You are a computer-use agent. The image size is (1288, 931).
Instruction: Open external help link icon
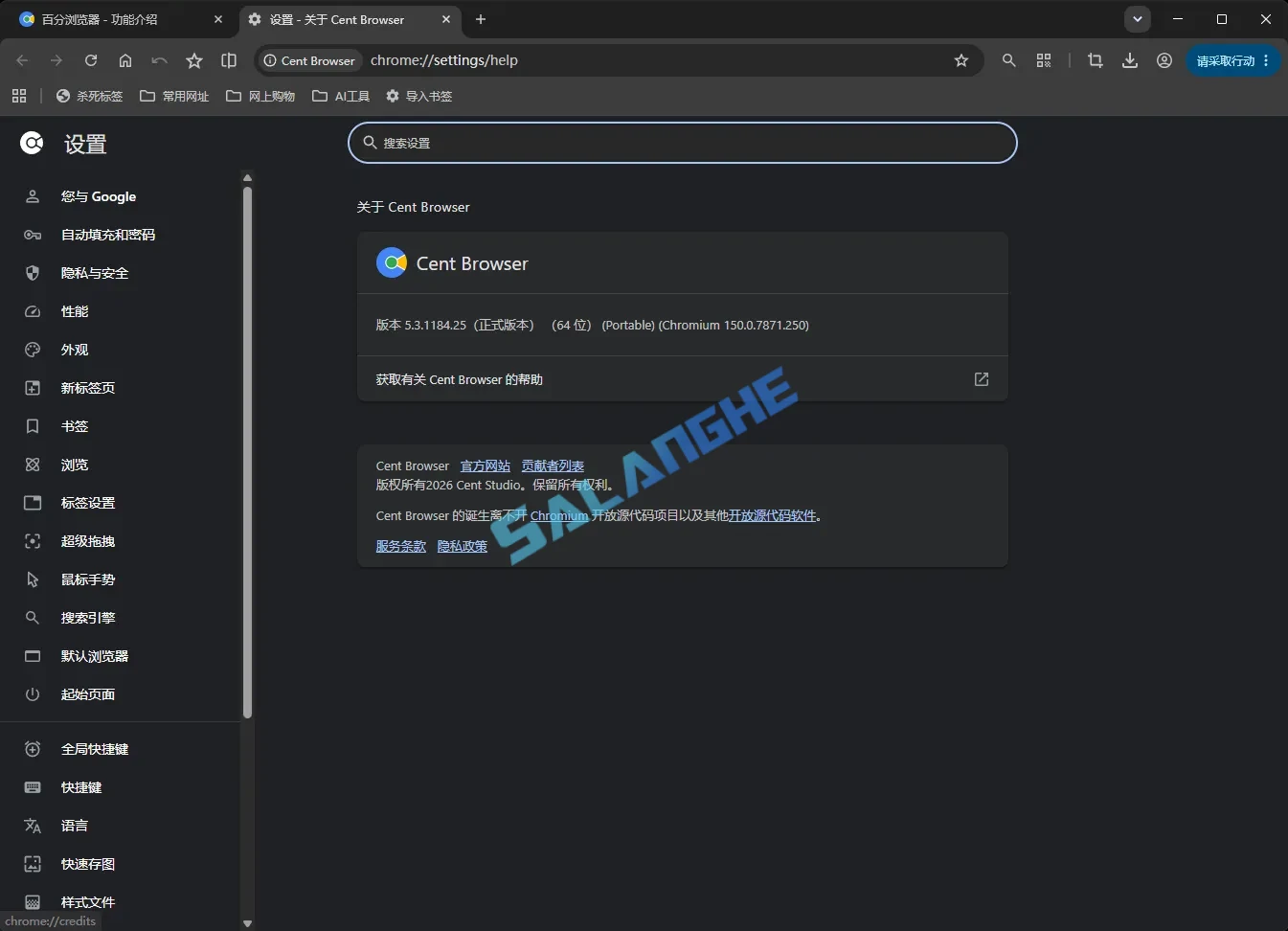pyautogui.click(x=982, y=379)
